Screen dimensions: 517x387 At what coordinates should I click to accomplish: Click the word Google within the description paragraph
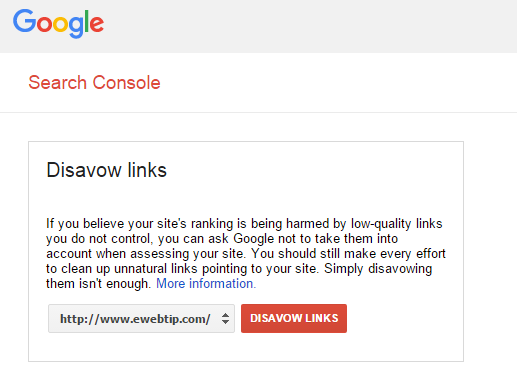pos(254,239)
